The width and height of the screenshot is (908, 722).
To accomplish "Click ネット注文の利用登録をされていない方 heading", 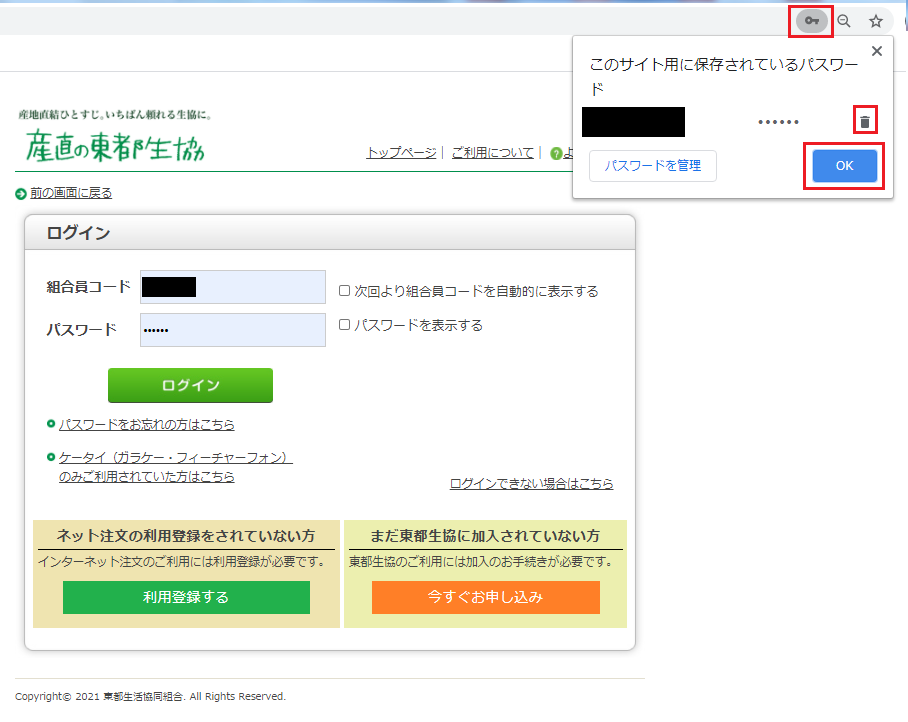I will (186, 536).
